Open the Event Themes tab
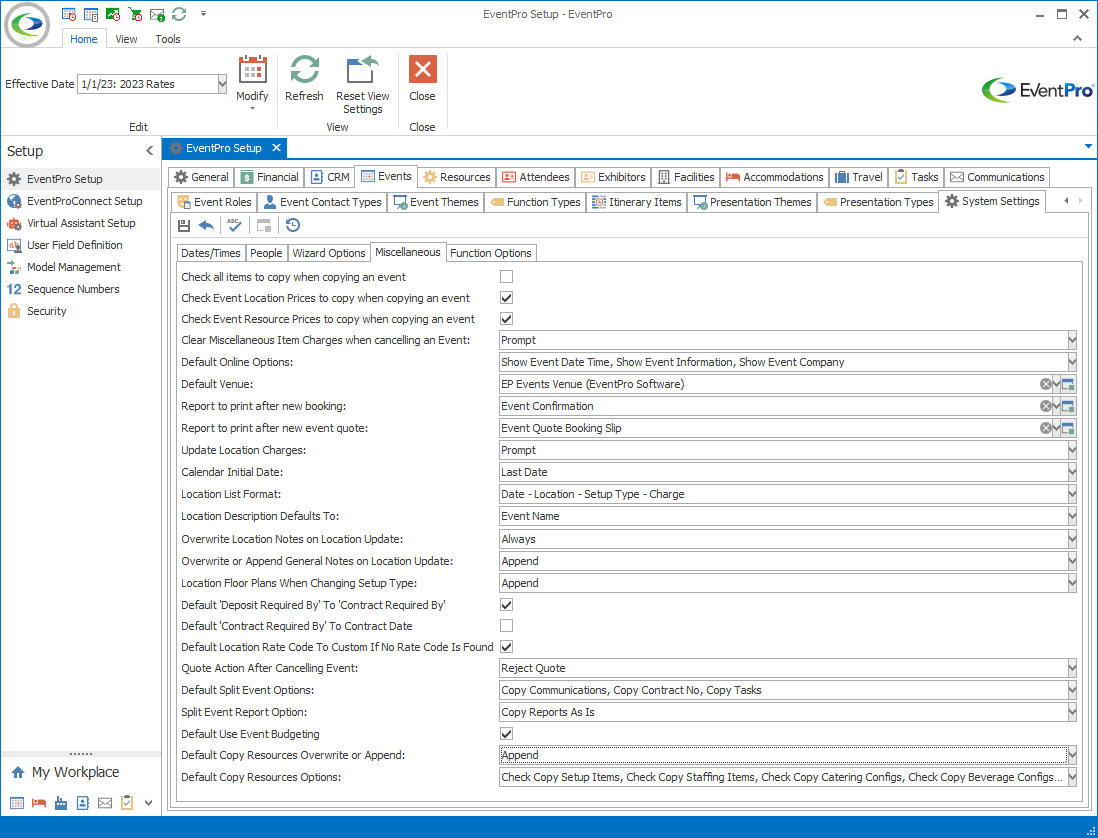Image resolution: width=1098 pixels, height=838 pixels. coord(436,202)
